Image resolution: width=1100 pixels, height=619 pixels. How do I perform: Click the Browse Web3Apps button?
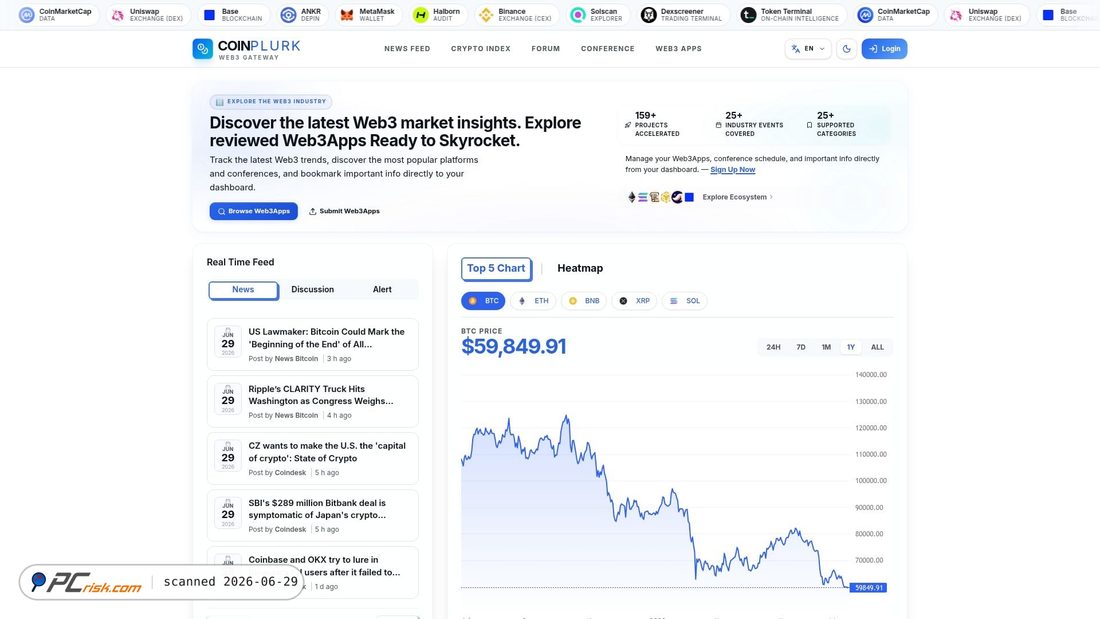[253, 211]
